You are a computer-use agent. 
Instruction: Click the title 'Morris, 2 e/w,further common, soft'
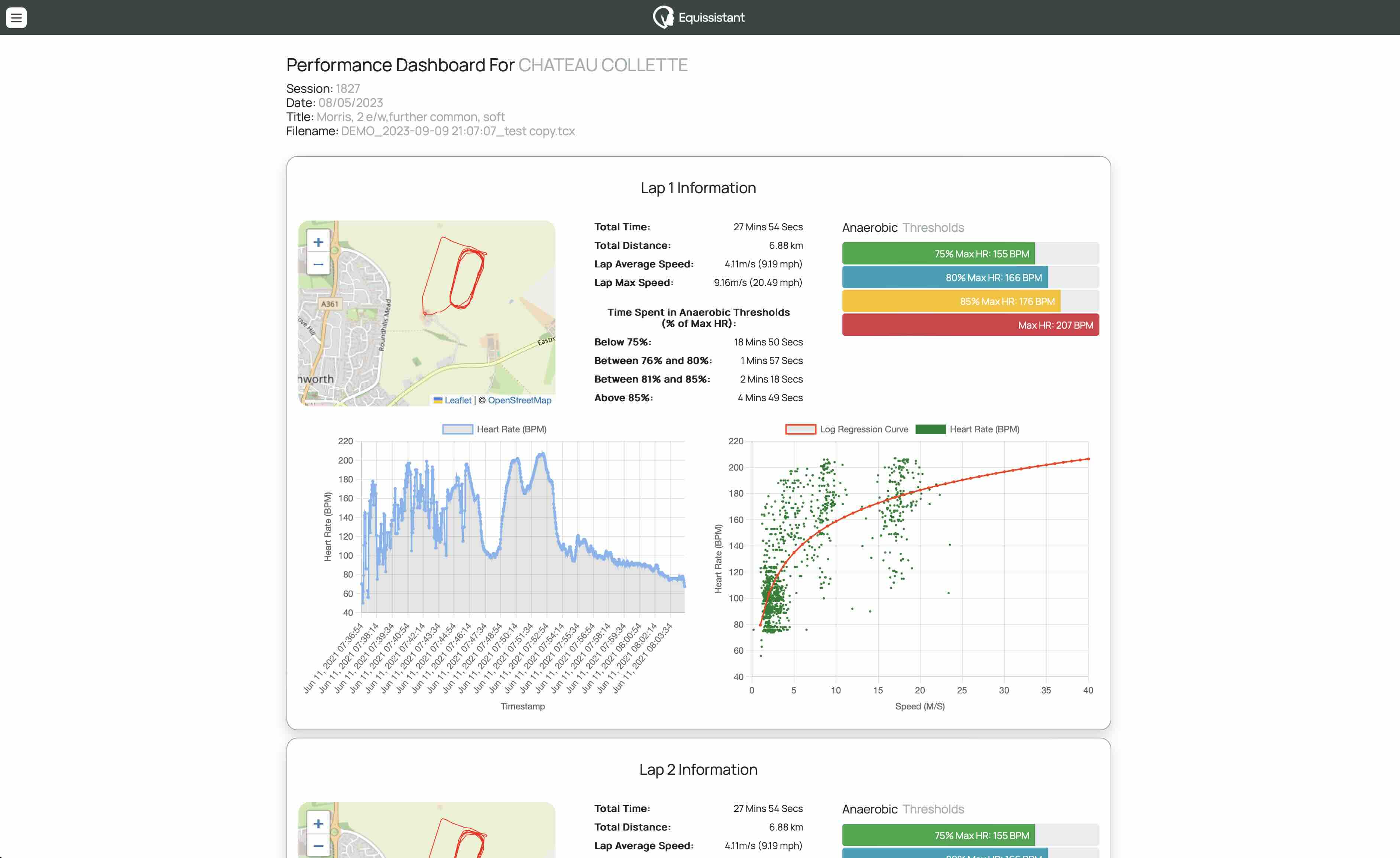pos(411,117)
